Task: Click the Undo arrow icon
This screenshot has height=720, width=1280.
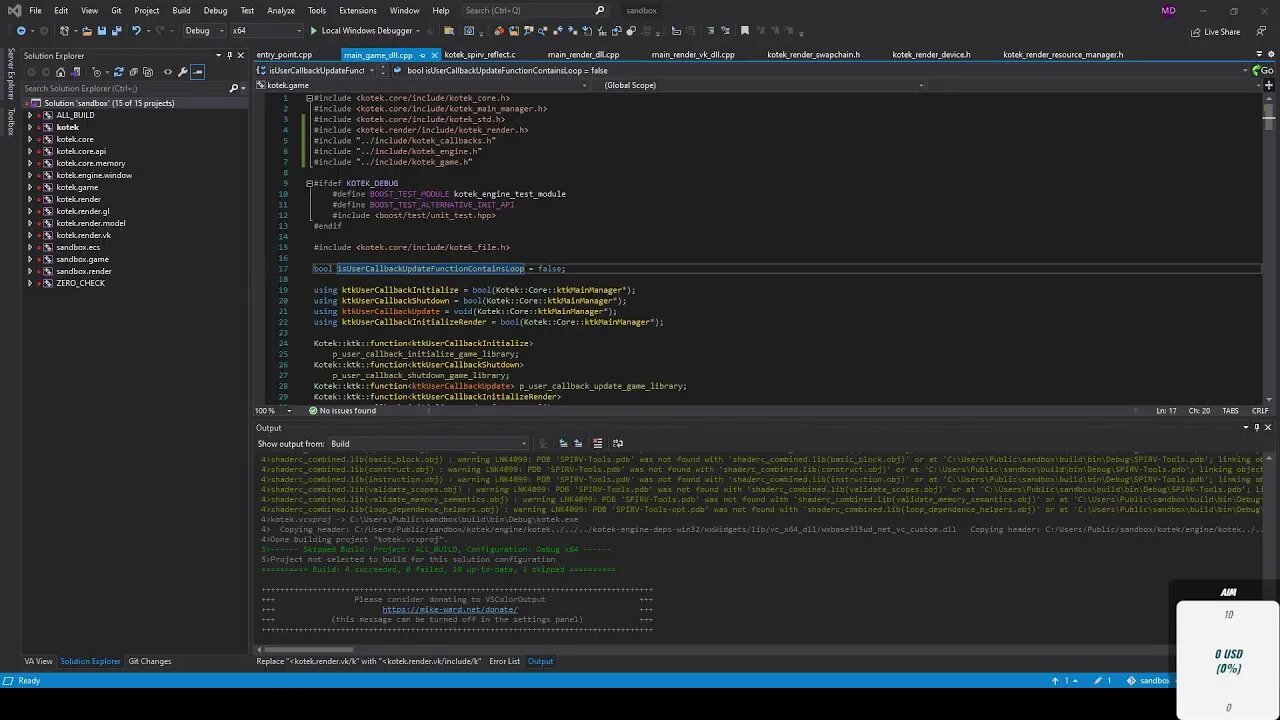Action: [137, 31]
